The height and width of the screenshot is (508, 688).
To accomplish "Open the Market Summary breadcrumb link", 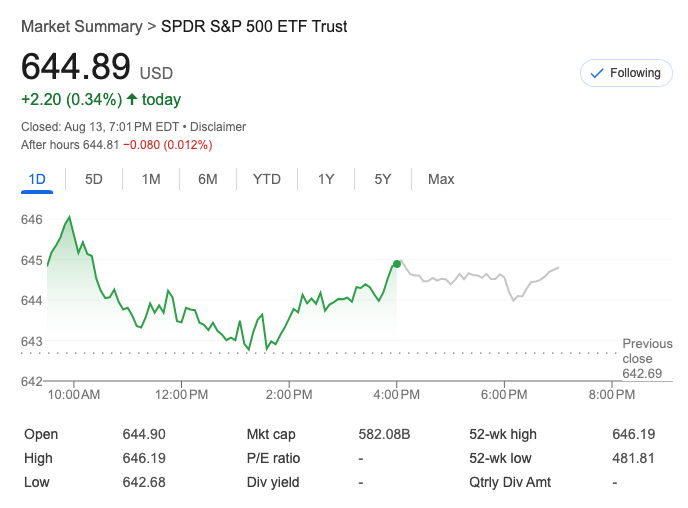I will 80,27.
